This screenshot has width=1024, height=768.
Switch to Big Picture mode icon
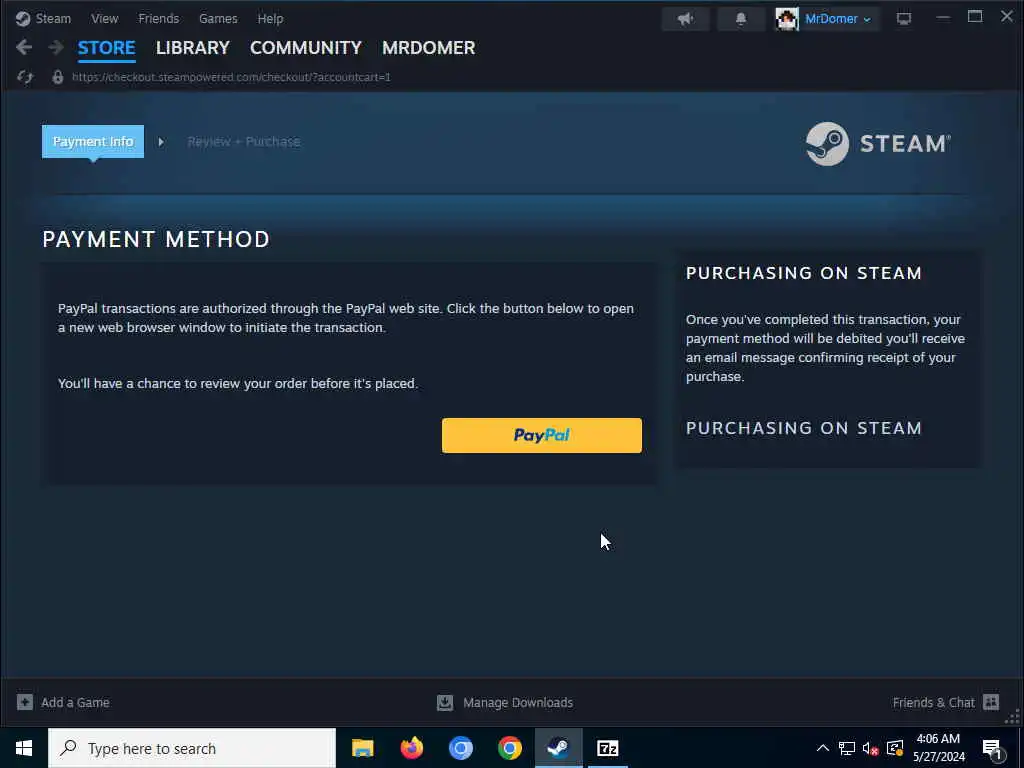[904, 19]
